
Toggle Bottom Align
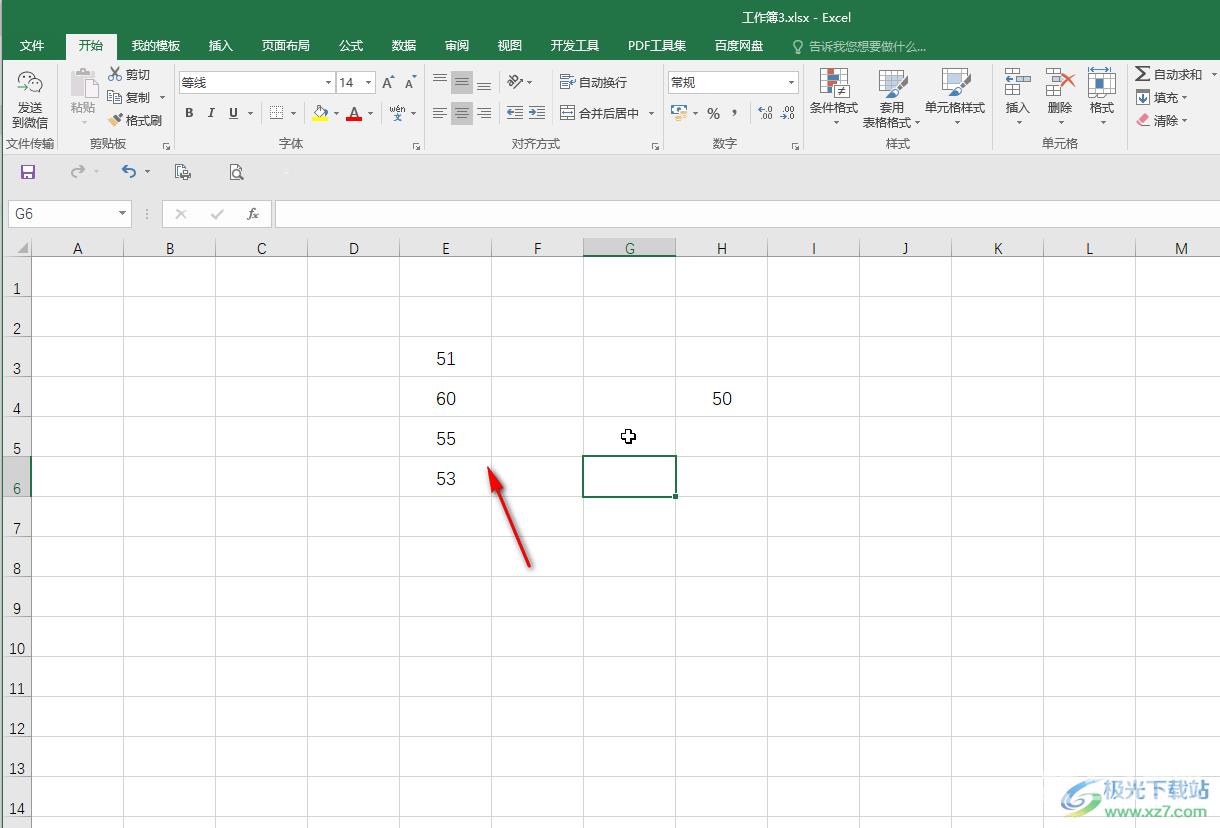coord(484,82)
